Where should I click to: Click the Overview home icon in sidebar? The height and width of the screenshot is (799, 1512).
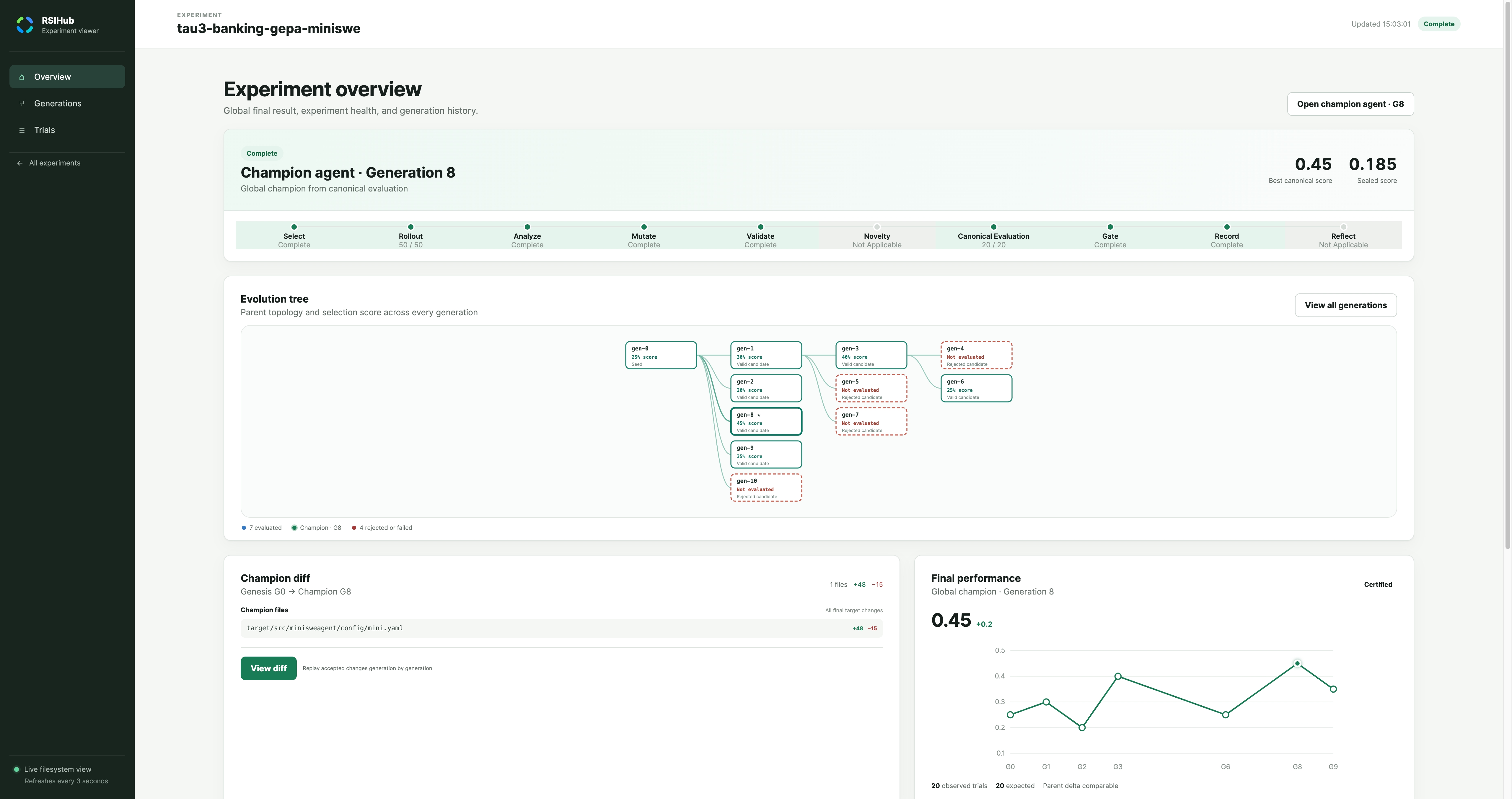22,77
